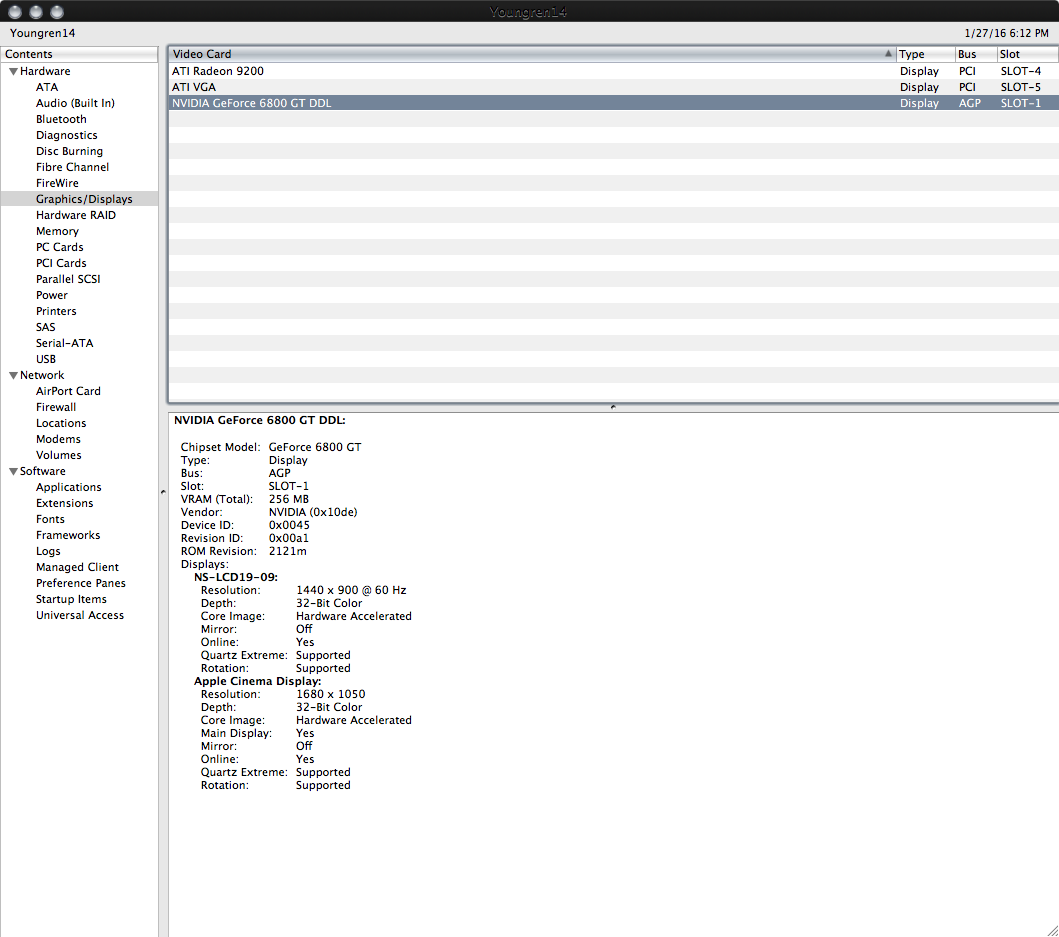Select Diagnostics in the sidebar

pyautogui.click(x=66, y=136)
